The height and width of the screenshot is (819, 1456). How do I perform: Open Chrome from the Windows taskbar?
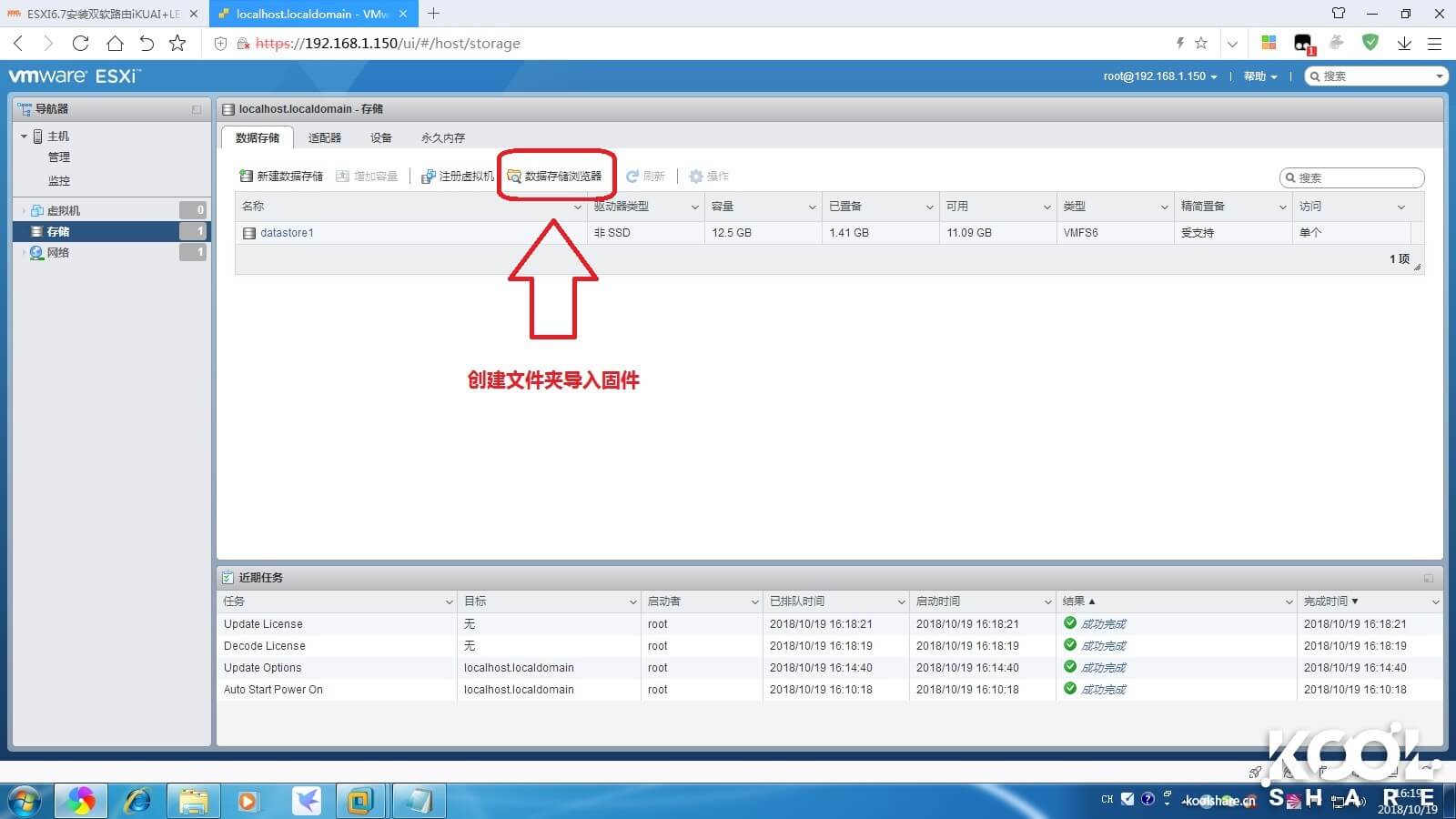click(x=81, y=801)
